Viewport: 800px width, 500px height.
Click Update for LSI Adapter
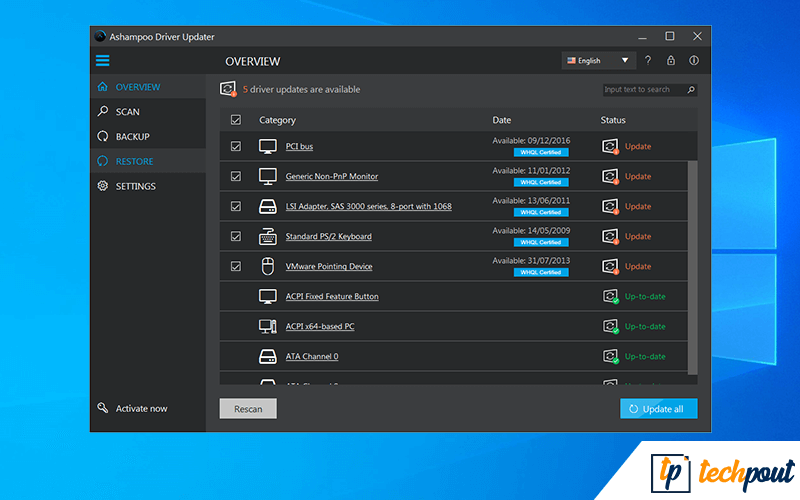click(638, 207)
